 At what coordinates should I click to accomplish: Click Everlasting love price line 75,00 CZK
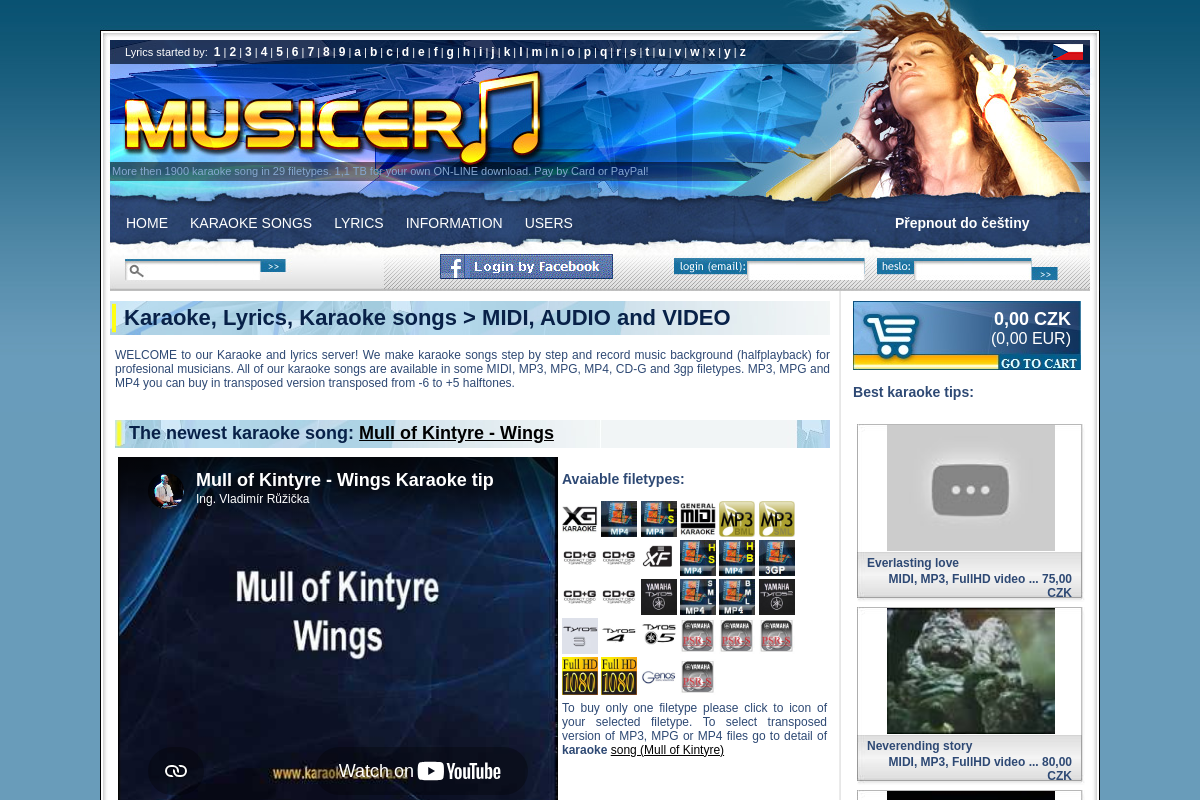click(x=980, y=586)
